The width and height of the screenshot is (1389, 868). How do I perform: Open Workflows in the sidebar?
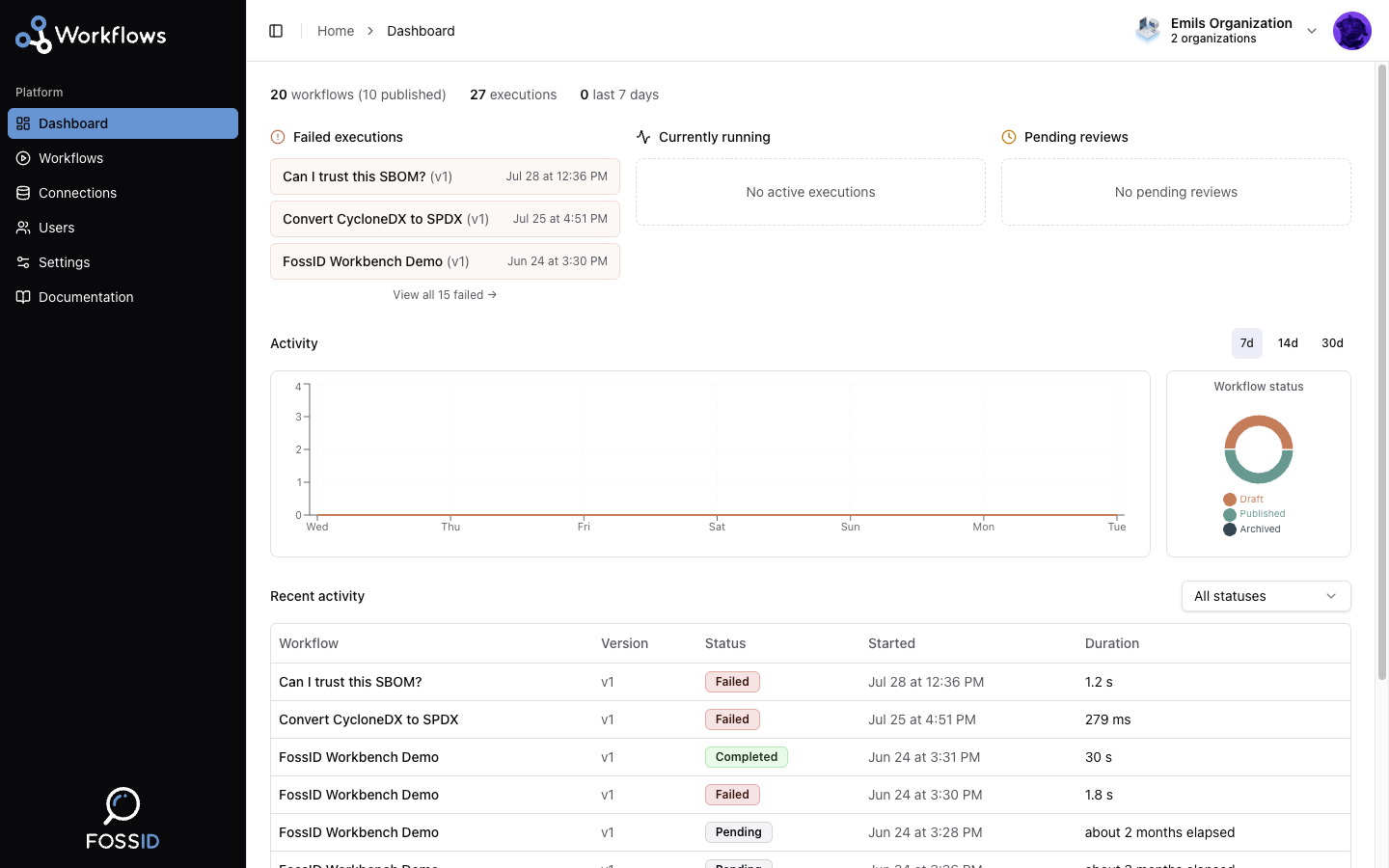click(123, 158)
